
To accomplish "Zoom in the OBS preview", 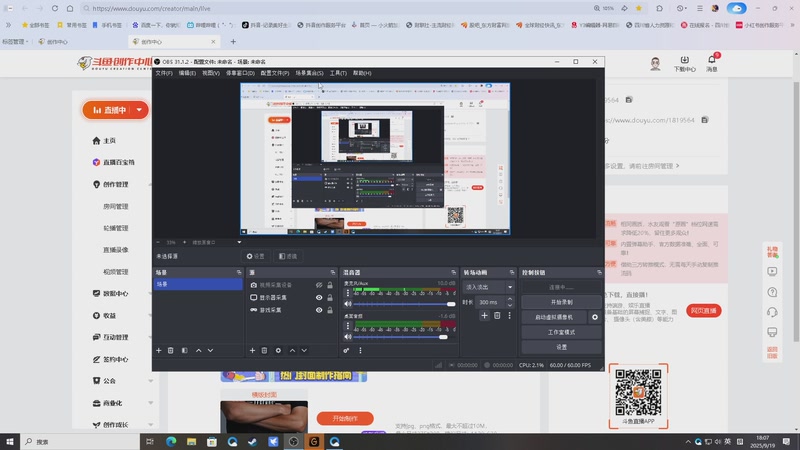I will [184, 242].
